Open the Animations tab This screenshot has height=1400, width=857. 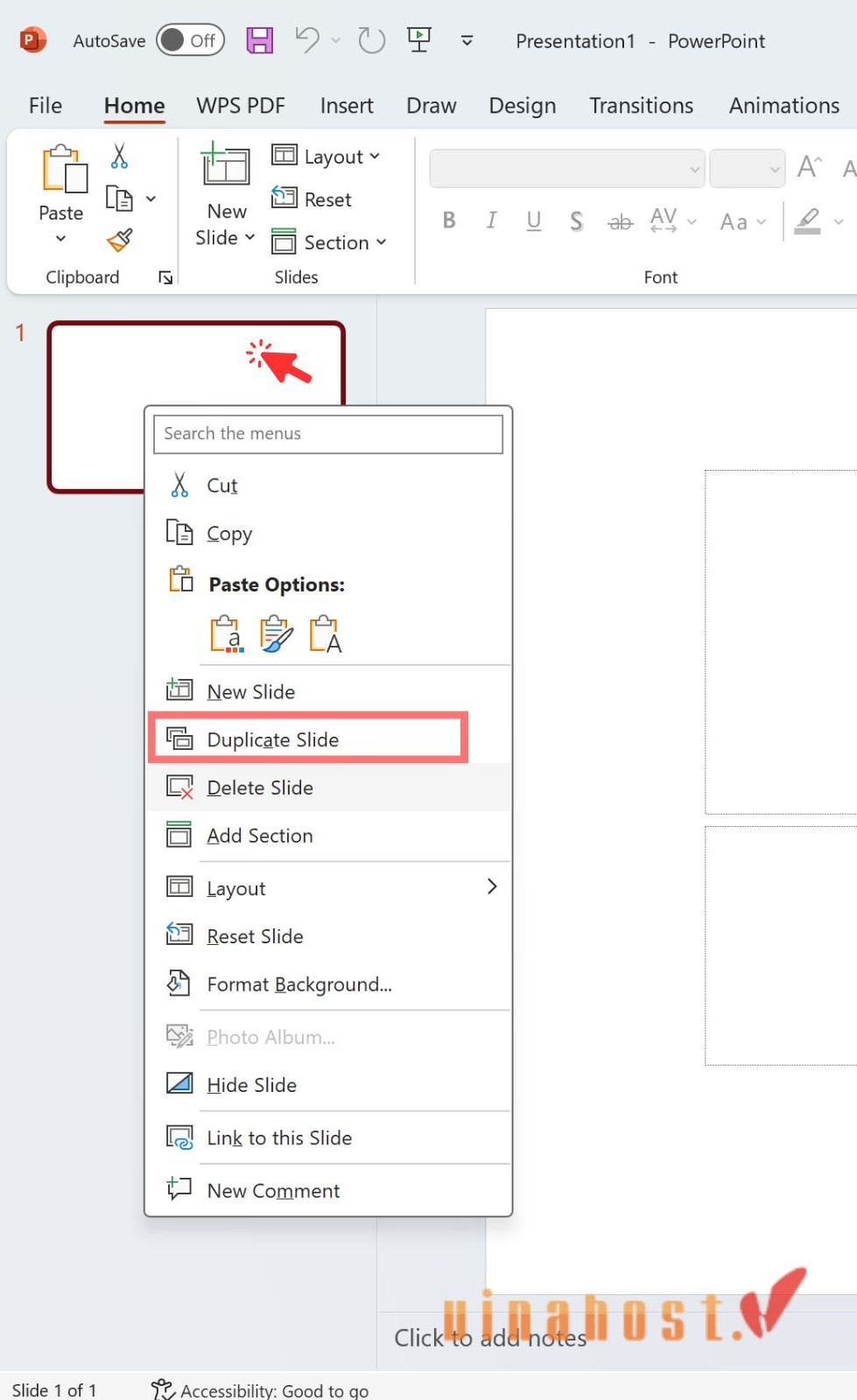pos(784,106)
